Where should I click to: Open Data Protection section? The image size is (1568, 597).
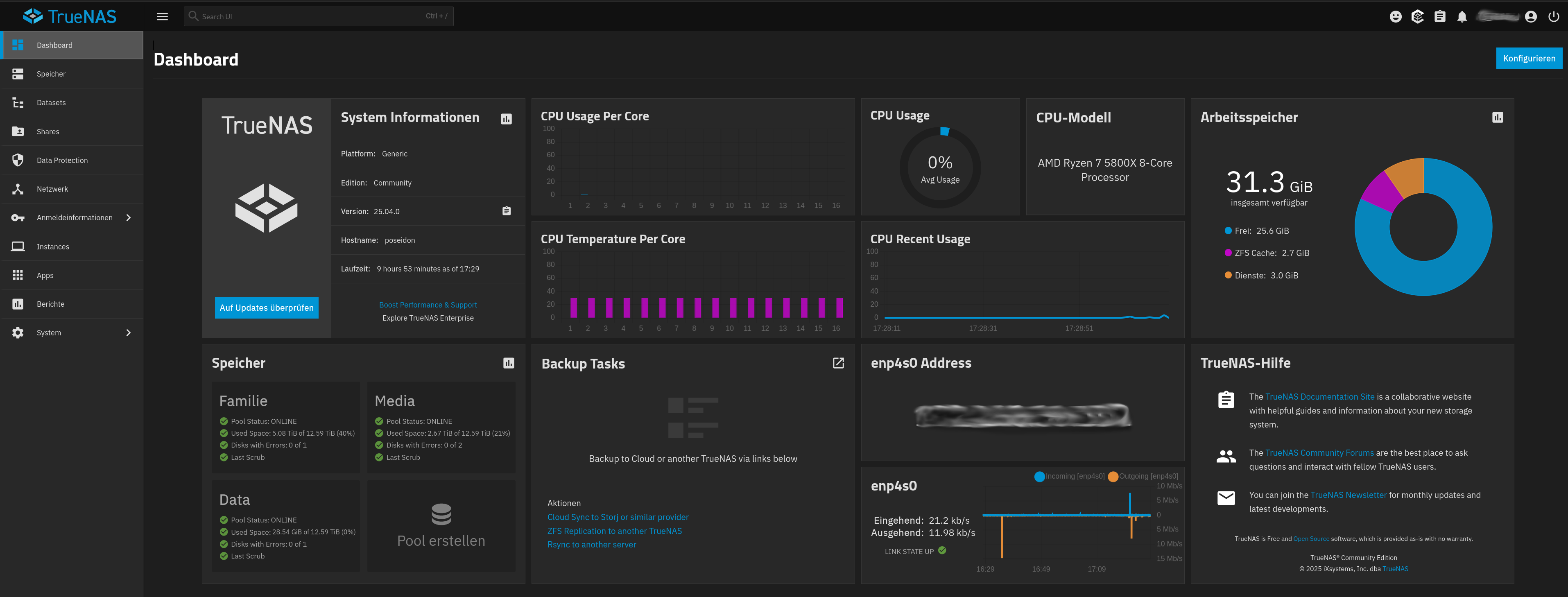pyautogui.click(x=72, y=160)
